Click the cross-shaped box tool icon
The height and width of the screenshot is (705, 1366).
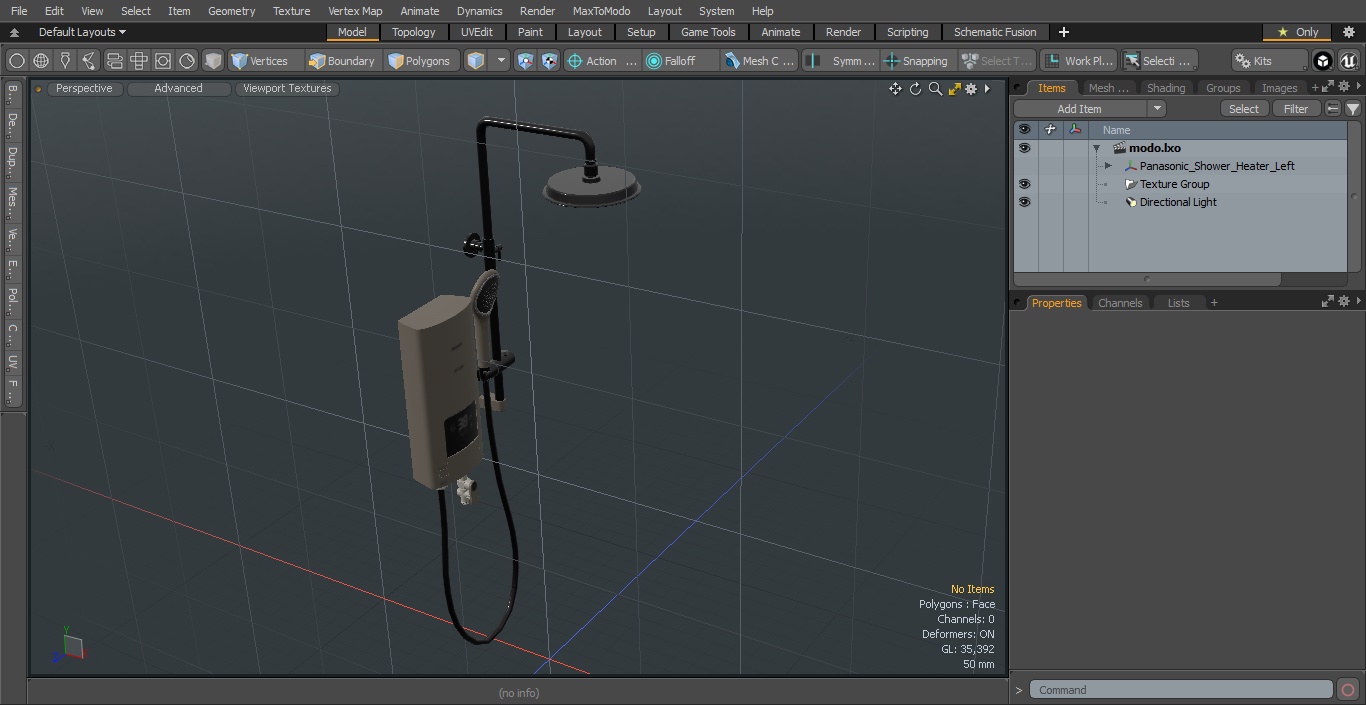(139, 61)
